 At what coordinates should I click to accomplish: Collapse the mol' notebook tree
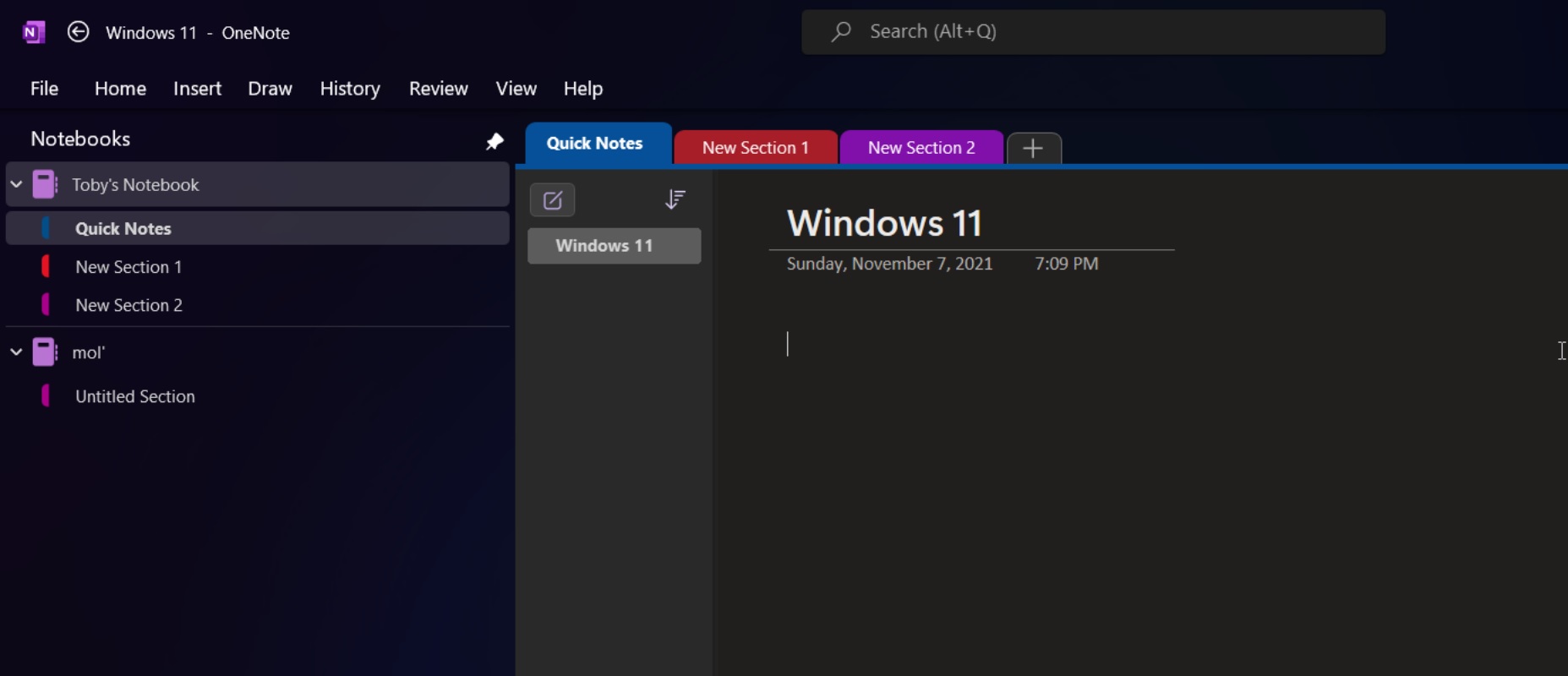[16, 352]
